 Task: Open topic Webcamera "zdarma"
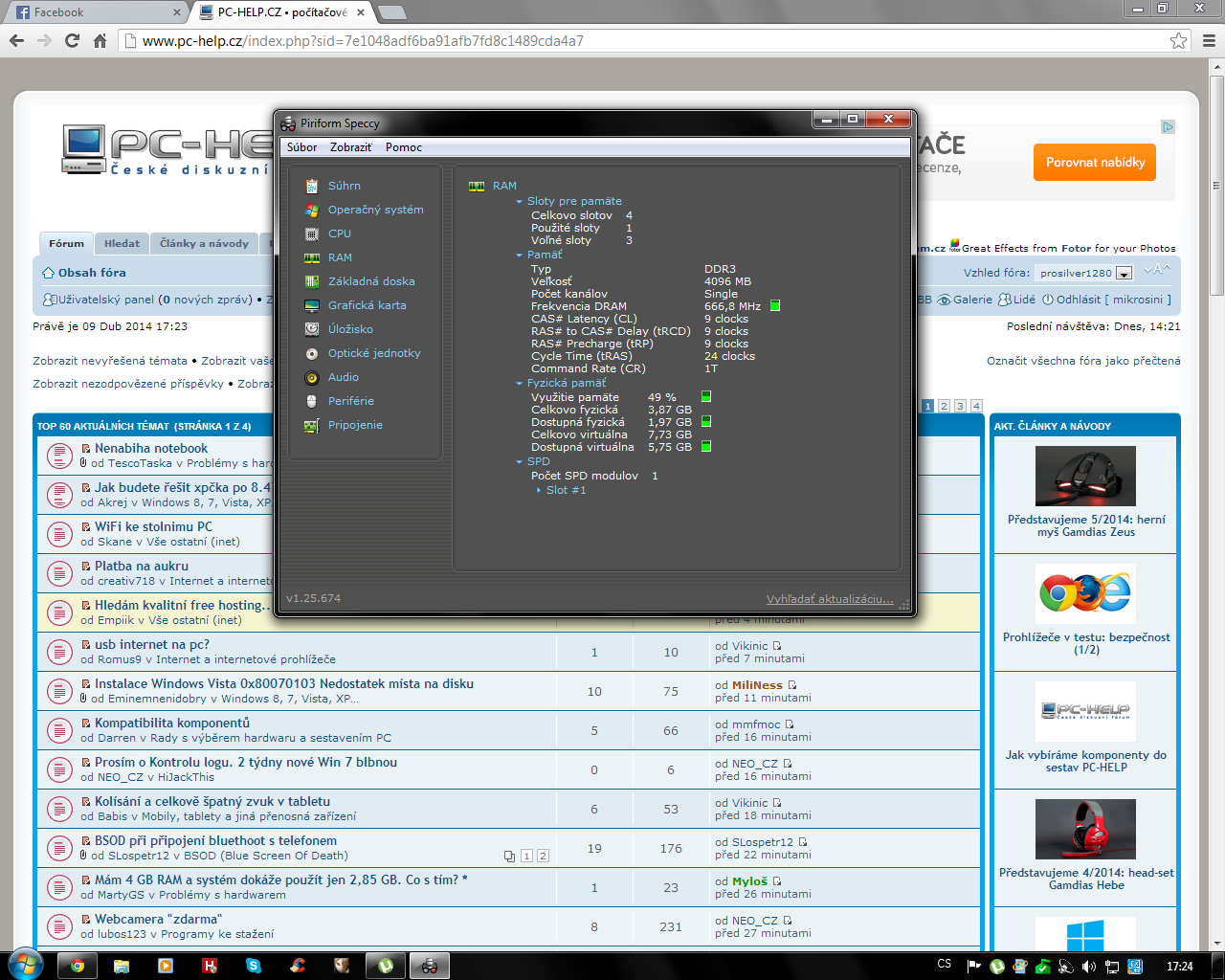pyautogui.click(x=158, y=919)
